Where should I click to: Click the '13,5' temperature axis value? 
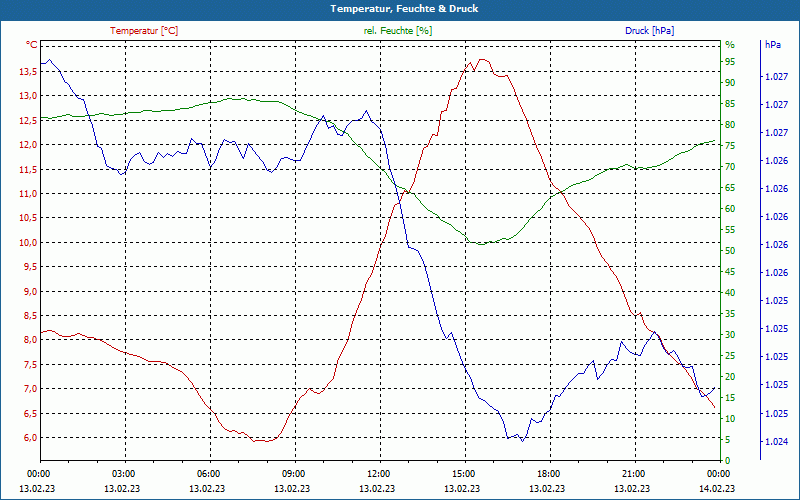(28, 72)
